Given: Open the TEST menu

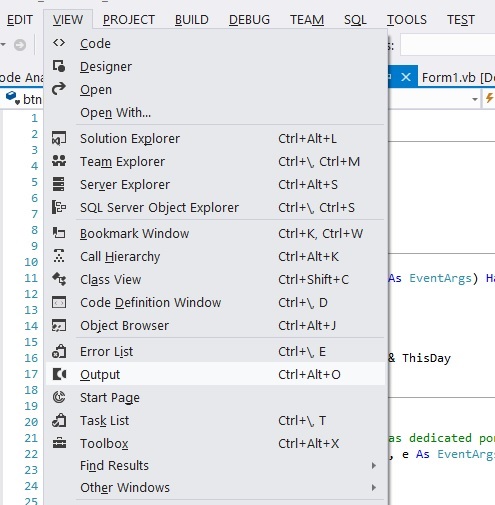Looking at the screenshot, I should (x=461, y=20).
